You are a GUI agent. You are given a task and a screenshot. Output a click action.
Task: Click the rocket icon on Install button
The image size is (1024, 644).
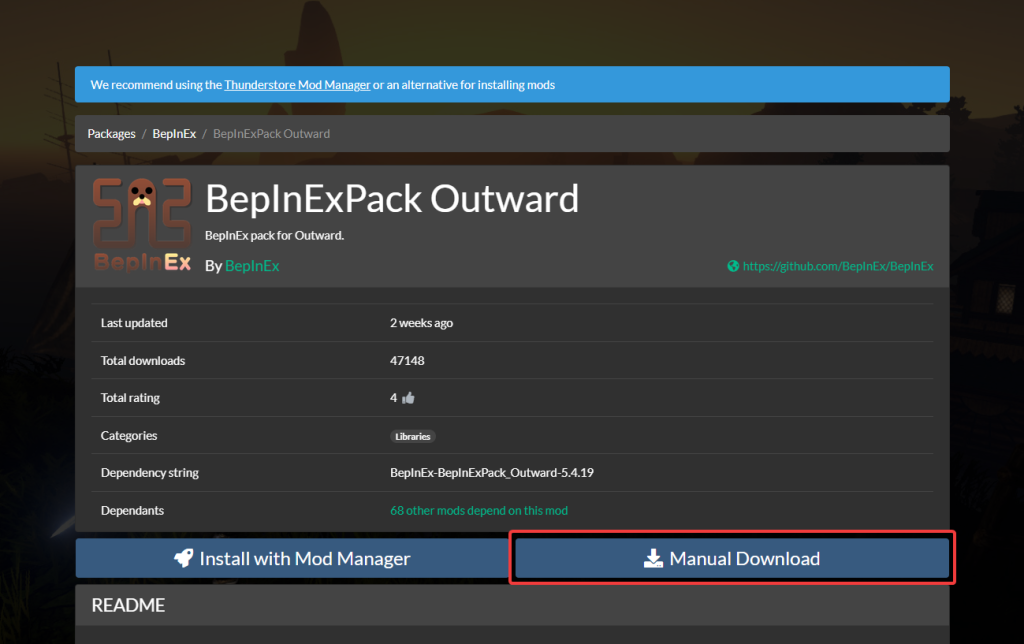[x=184, y=558]
